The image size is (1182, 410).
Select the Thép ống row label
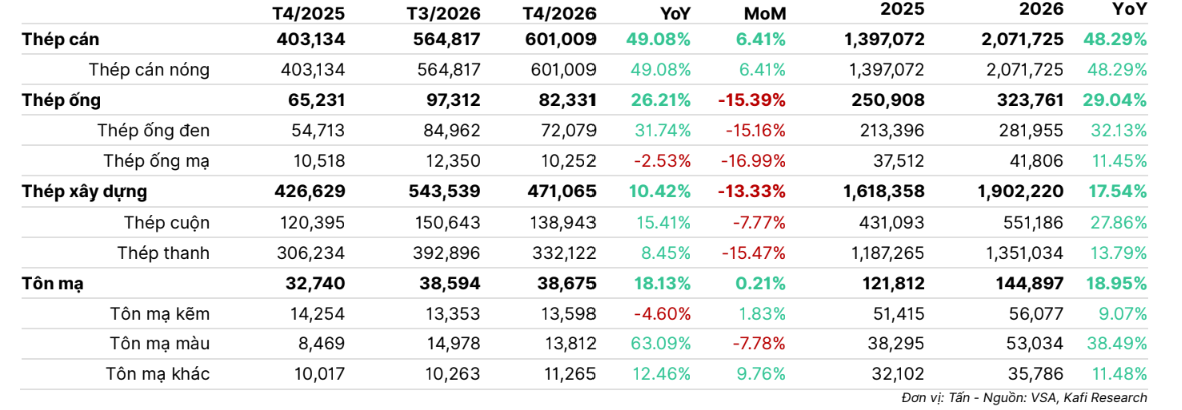coord(62,100)
